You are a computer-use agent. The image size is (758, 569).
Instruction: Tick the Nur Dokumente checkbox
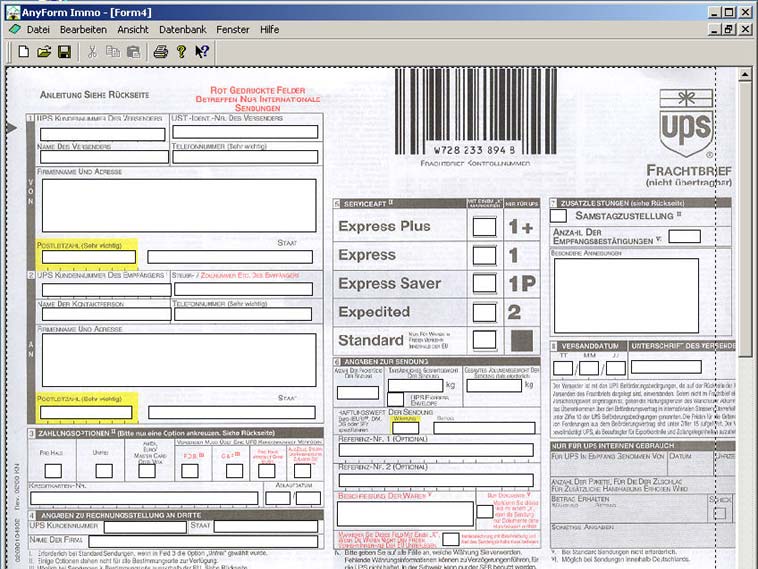point(484,511)
